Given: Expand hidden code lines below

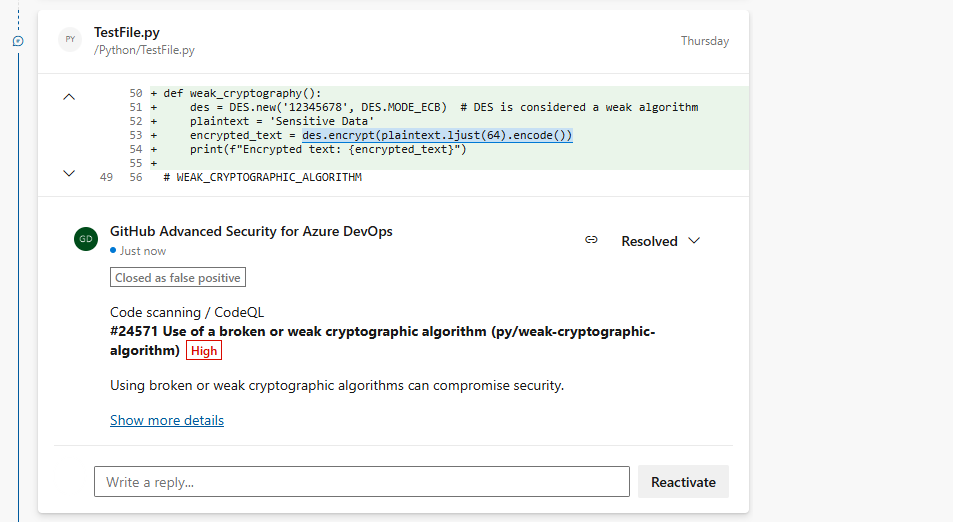Looking at the screenshot, I should click(x=69, y=173).
